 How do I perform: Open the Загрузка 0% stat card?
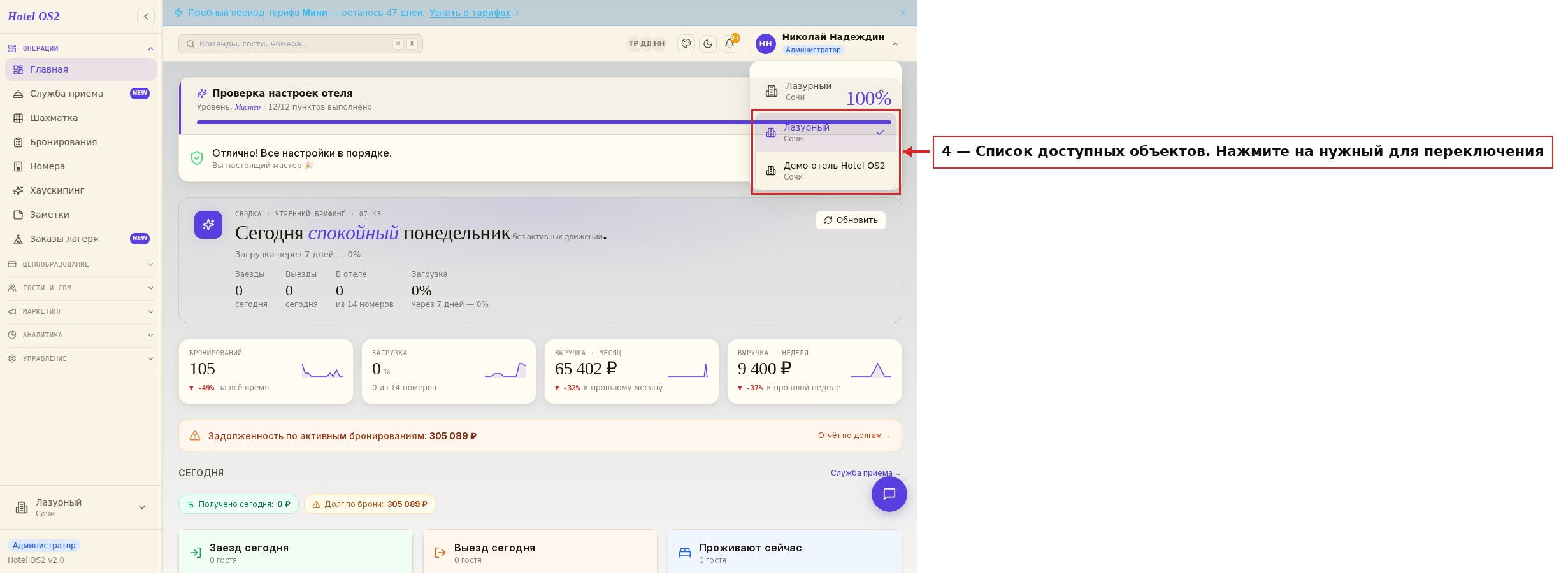tap(449, 371)
